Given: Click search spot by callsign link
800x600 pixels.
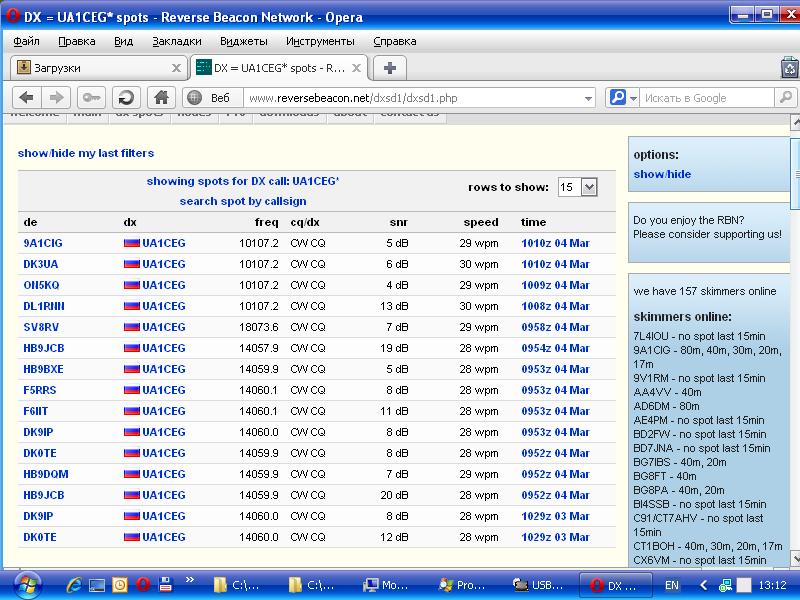Looking at the screenshot, I should [x=243, y=201].
